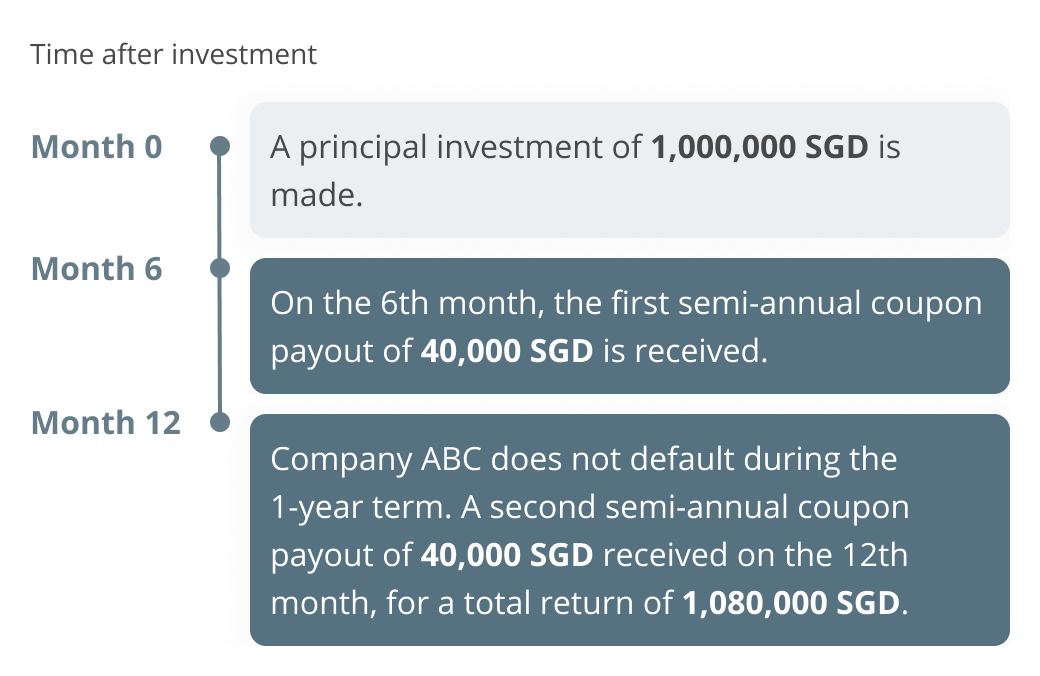Click timeline line between Month 0 and Month 6
Image resolution: width=1040 pixels, height=676 pixels.
220,208
